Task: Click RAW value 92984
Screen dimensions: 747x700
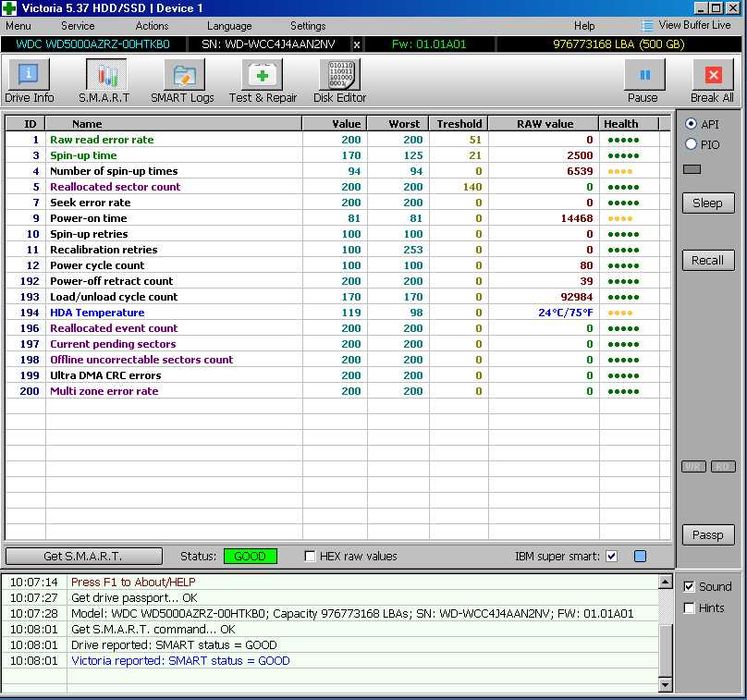Action: 576,297
